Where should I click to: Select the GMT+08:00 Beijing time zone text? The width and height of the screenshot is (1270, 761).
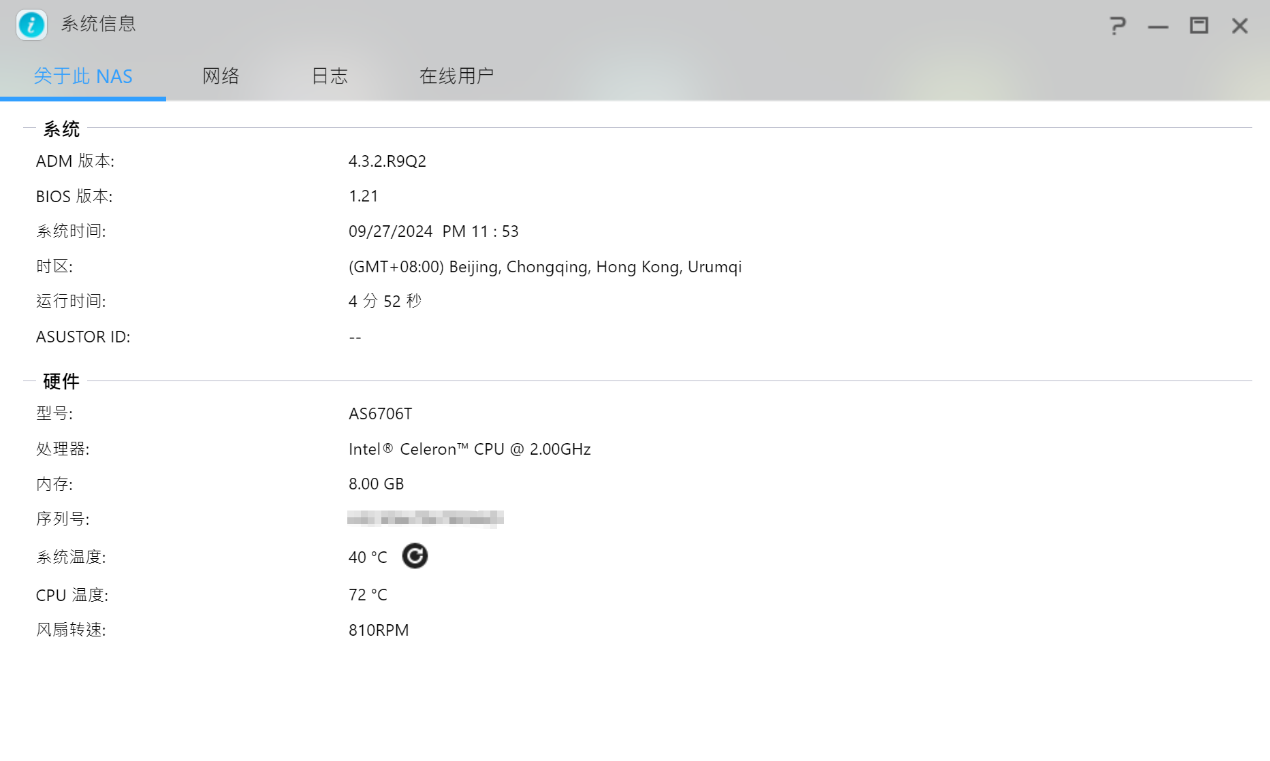click(x=545, y=267)
